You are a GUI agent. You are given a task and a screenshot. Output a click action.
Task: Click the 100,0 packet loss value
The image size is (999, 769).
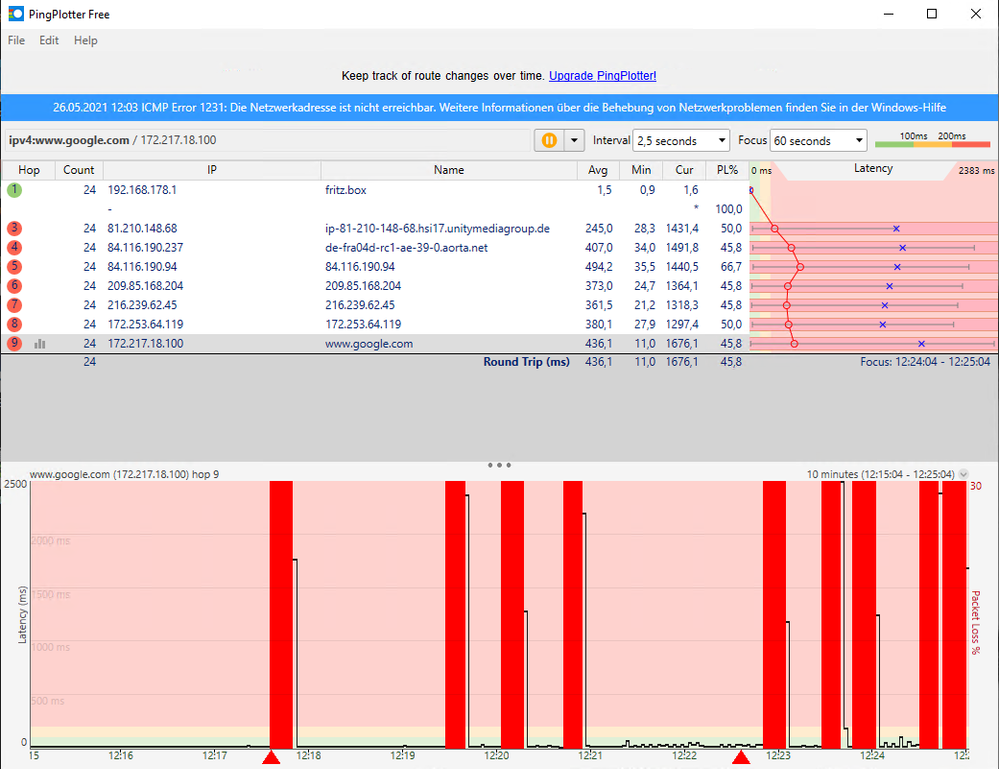point(729,209)
